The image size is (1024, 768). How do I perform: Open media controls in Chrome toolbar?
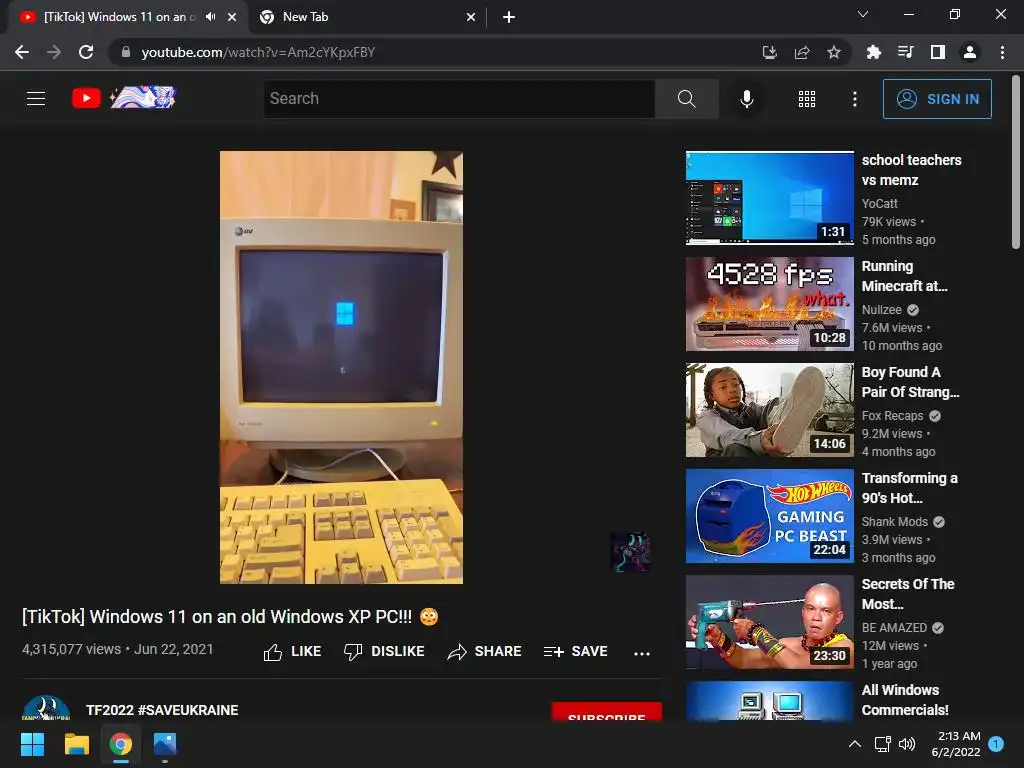pyautogui.click(x=905, y=52)
